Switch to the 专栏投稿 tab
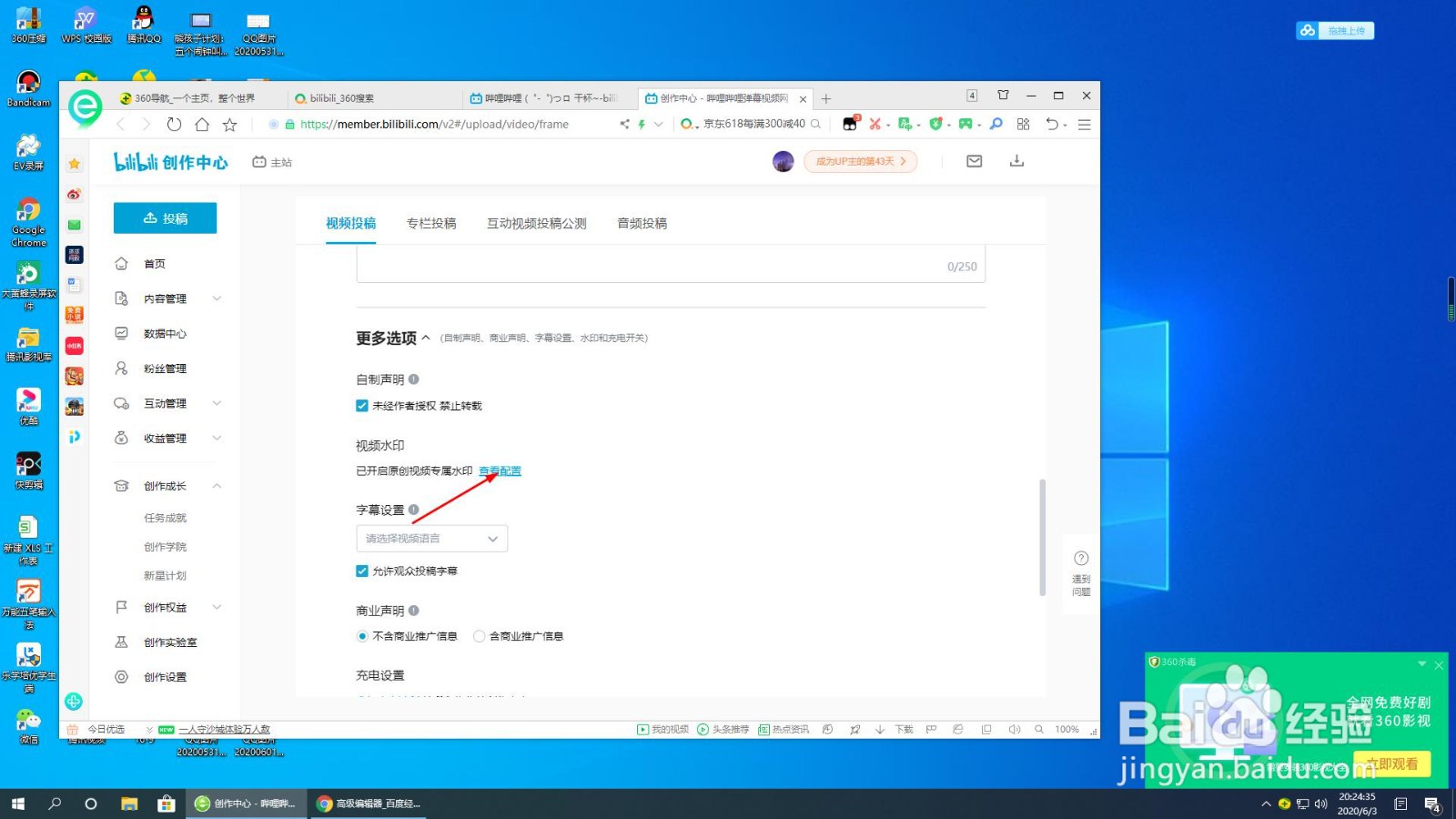 coord(430,223)
